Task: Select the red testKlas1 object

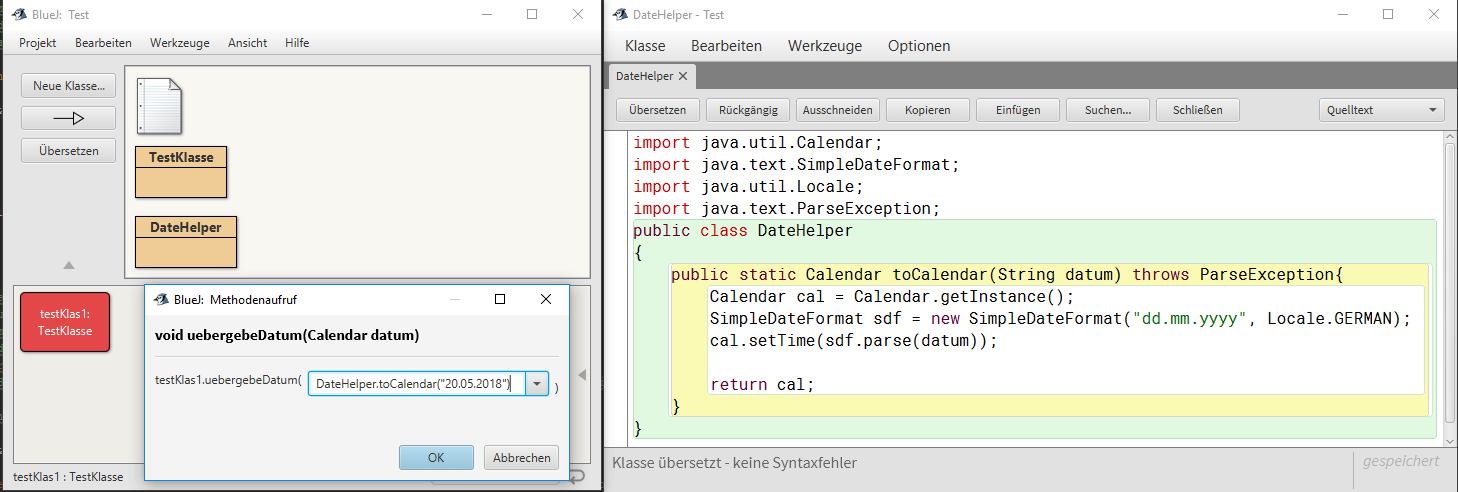Action: (65, 322)
